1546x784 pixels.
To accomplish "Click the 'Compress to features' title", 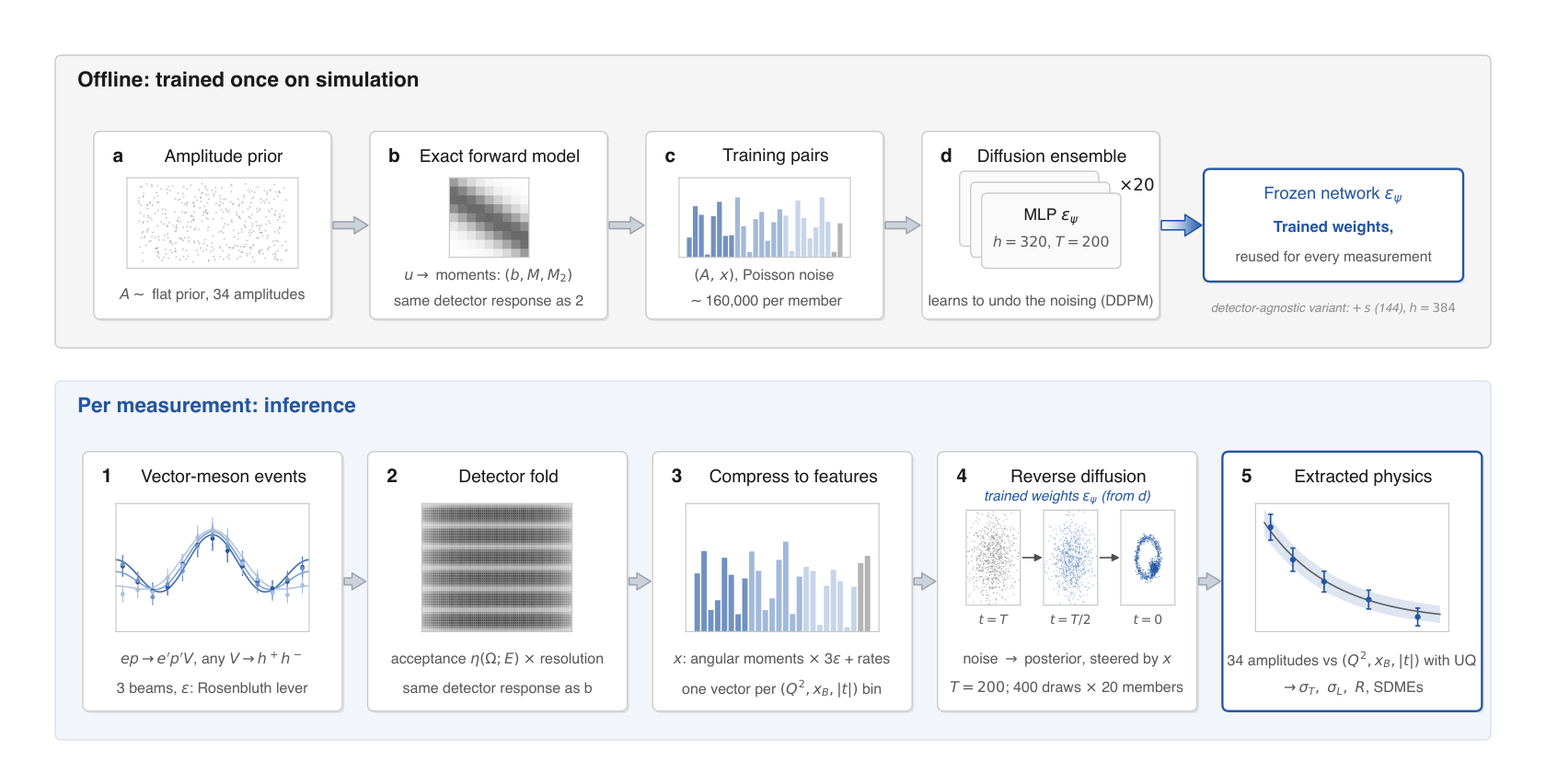I will pyautogui.click(x=793, y=477).
